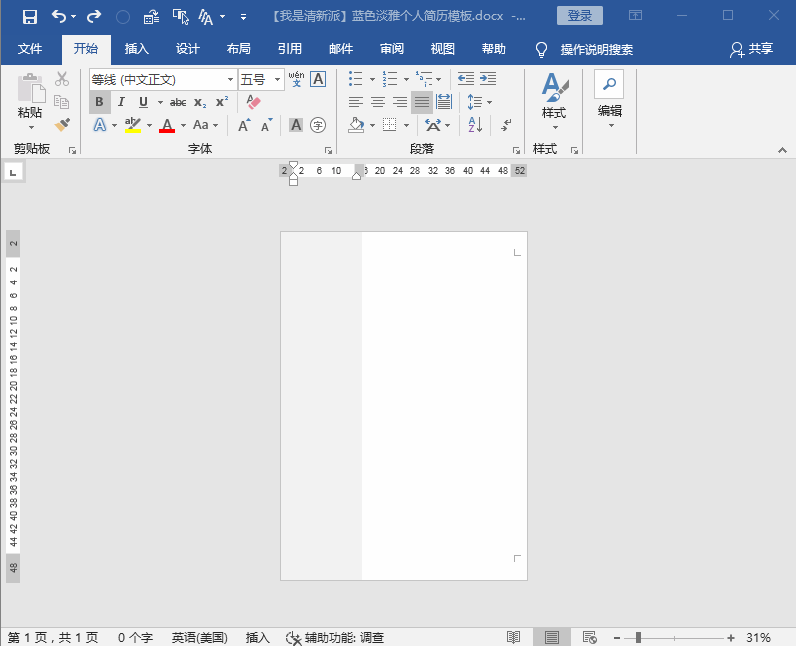Expand line spacing options dropdown
796x646 pixels.
[x=489, y=103]
